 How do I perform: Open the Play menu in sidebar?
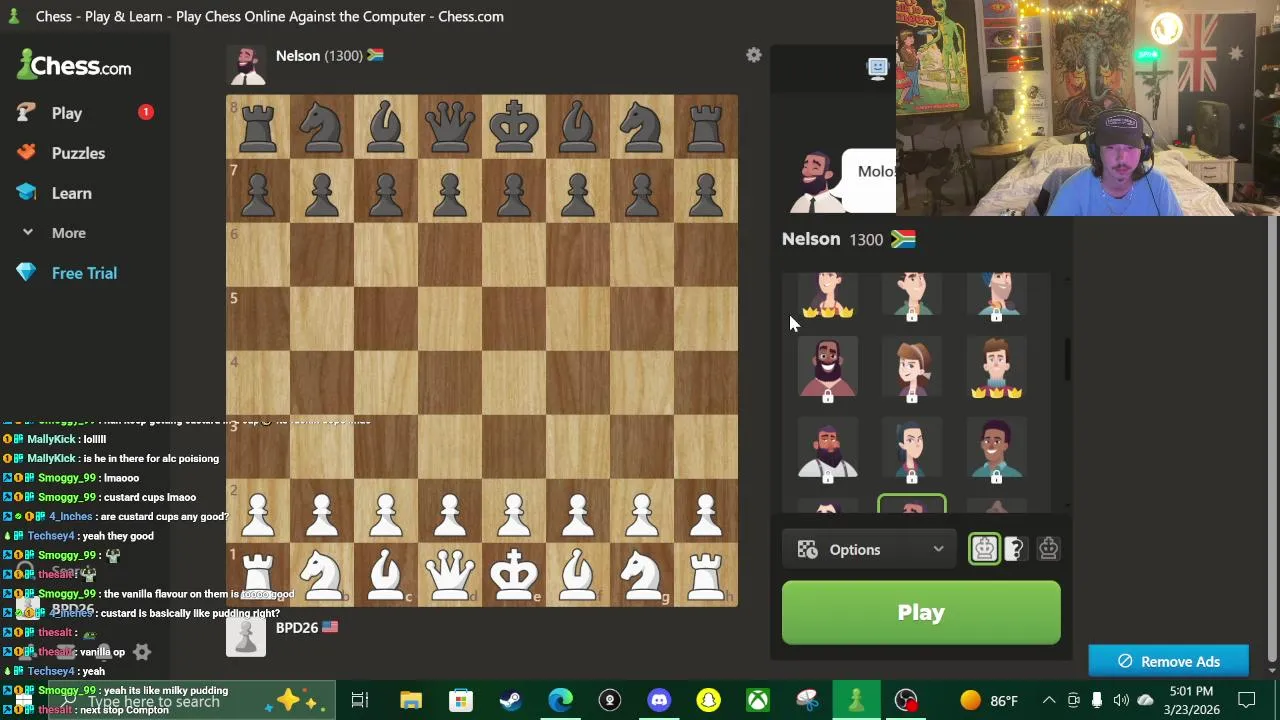click(66, 113)
